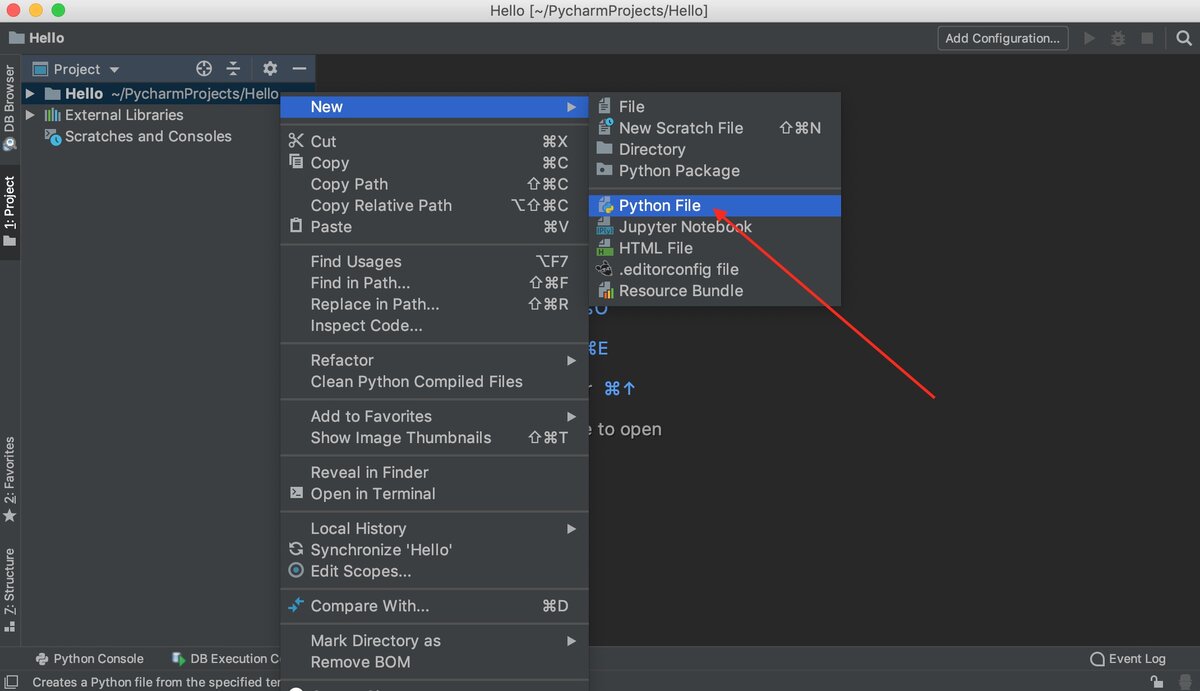Click the Compare With arrows icon
Image resolution: width=1200 pixels, height=691 pixels.
(295, 605)
